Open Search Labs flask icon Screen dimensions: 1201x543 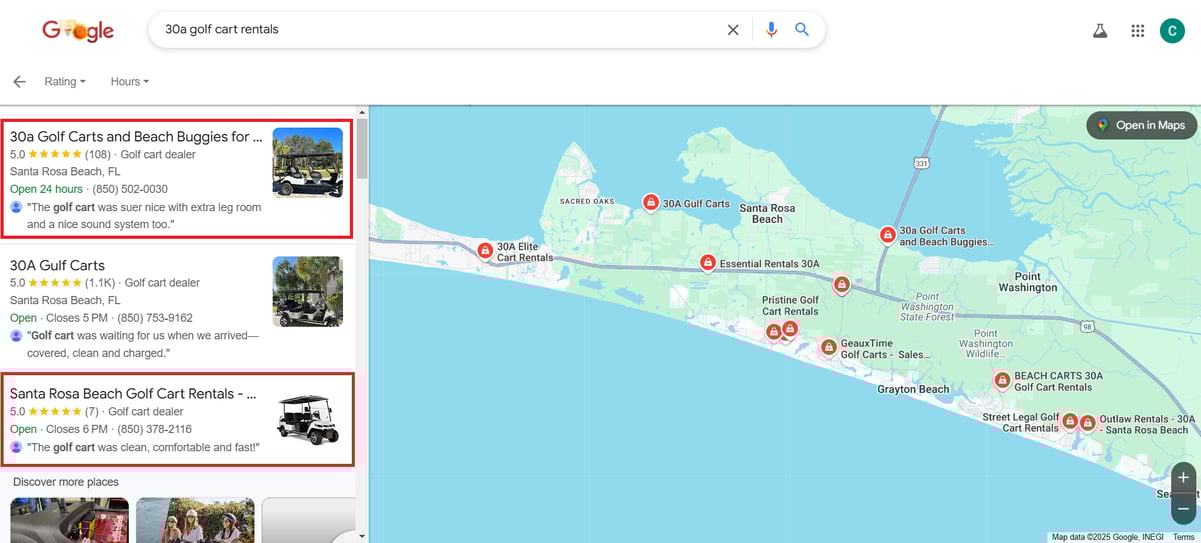(x=1100, y=31)
